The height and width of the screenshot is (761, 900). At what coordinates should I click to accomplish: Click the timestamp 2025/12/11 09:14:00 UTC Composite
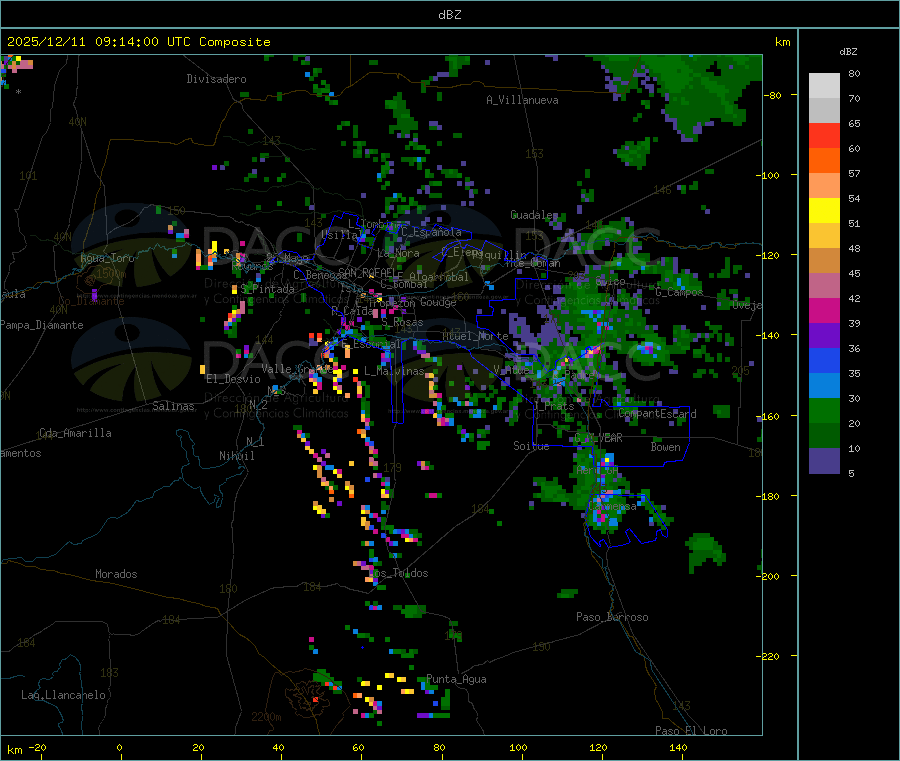coord(138,42)
